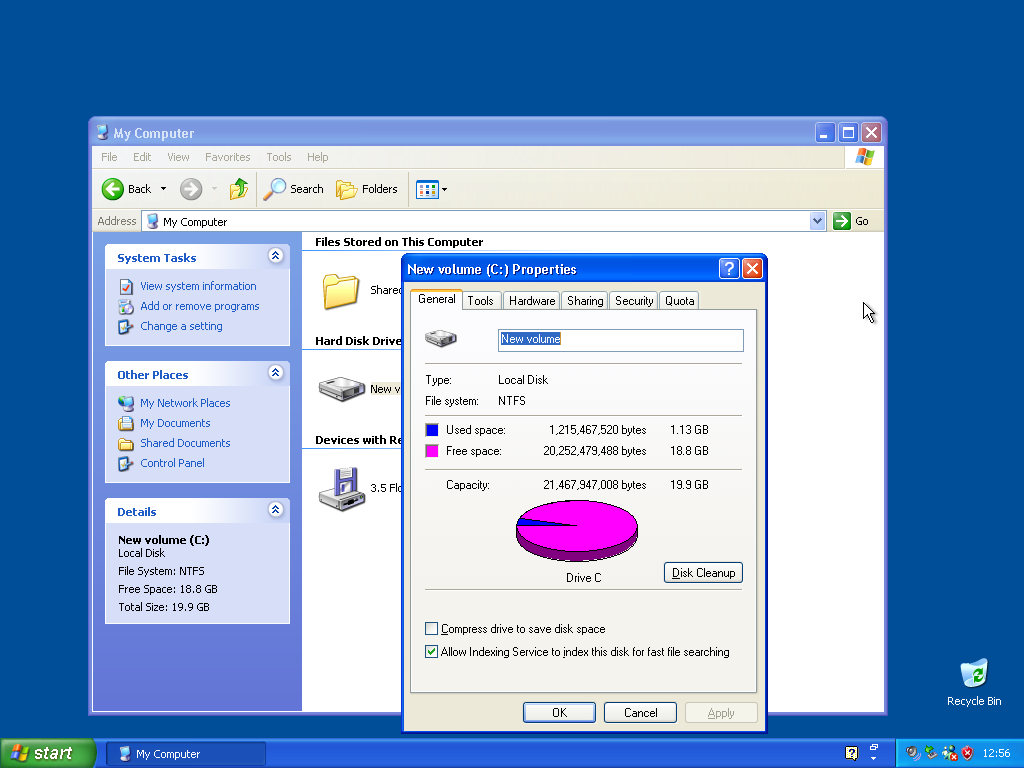Screen dimensions: 1024x768
Task: Click the Forward arrow icon in toolbar
Action: point(191,189)
